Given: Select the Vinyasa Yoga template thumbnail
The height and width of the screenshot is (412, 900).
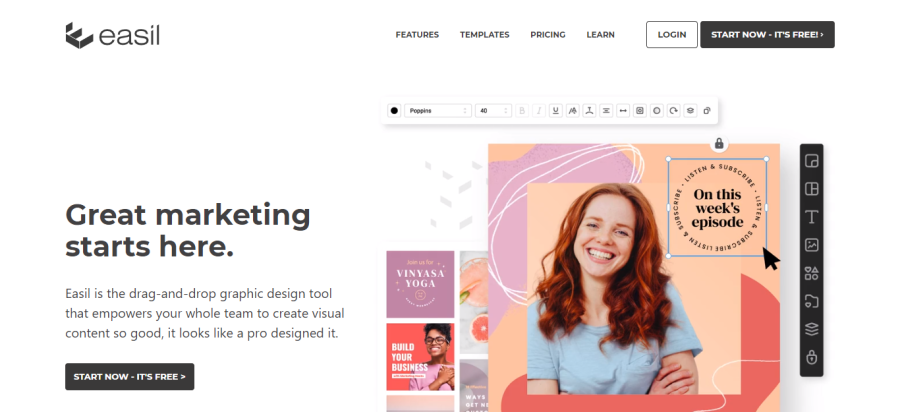Looking at the screenshot, I should tap(420, 284).
